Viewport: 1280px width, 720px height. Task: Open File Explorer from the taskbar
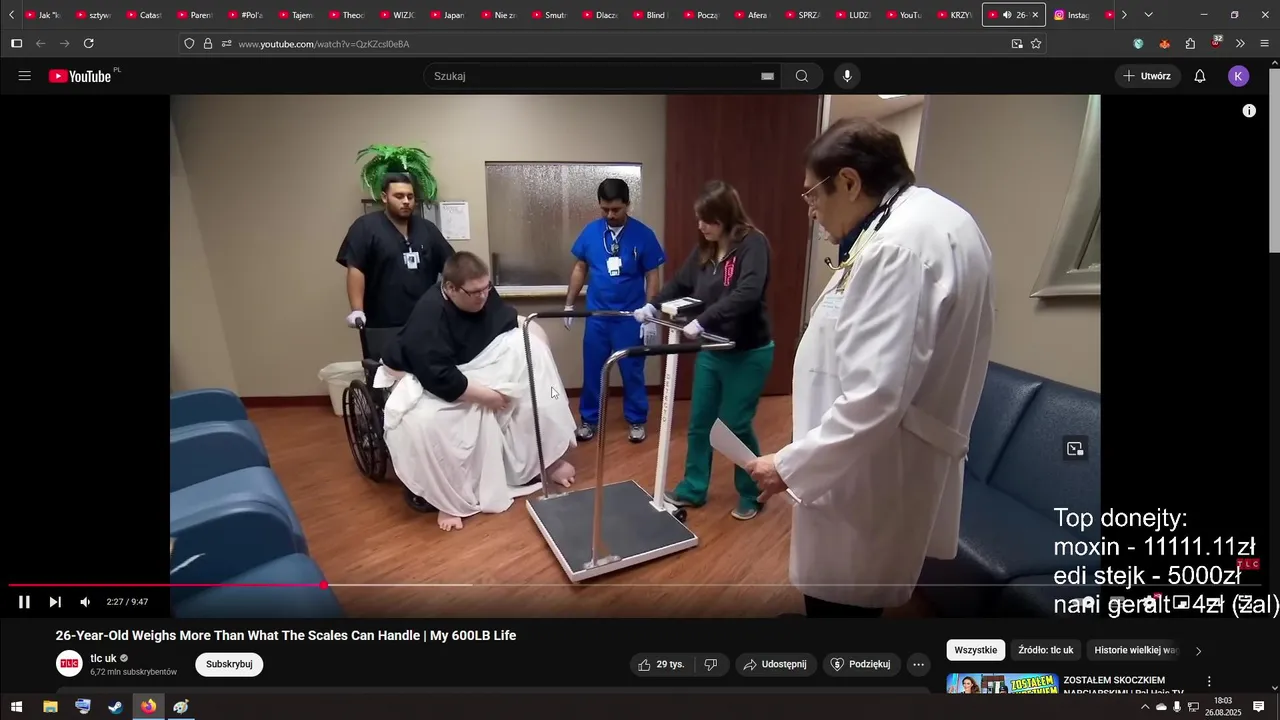[x=50, y=707]
